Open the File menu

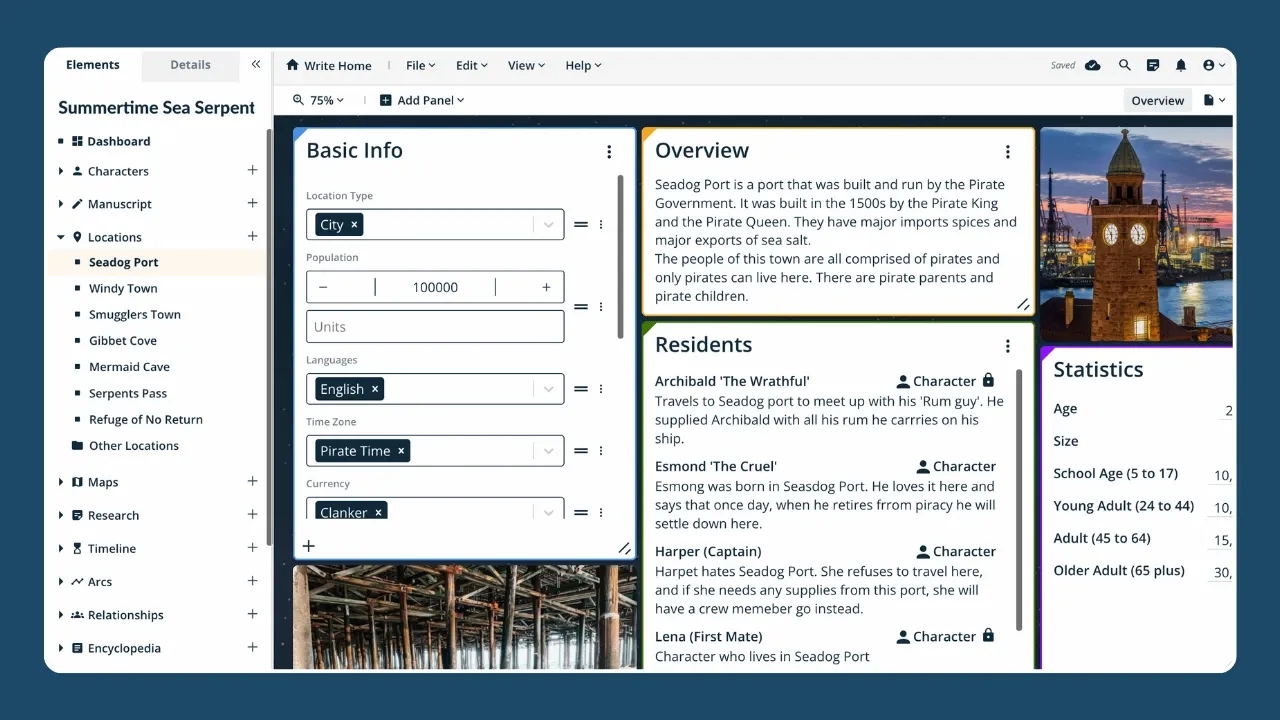[x=420, y=66]
